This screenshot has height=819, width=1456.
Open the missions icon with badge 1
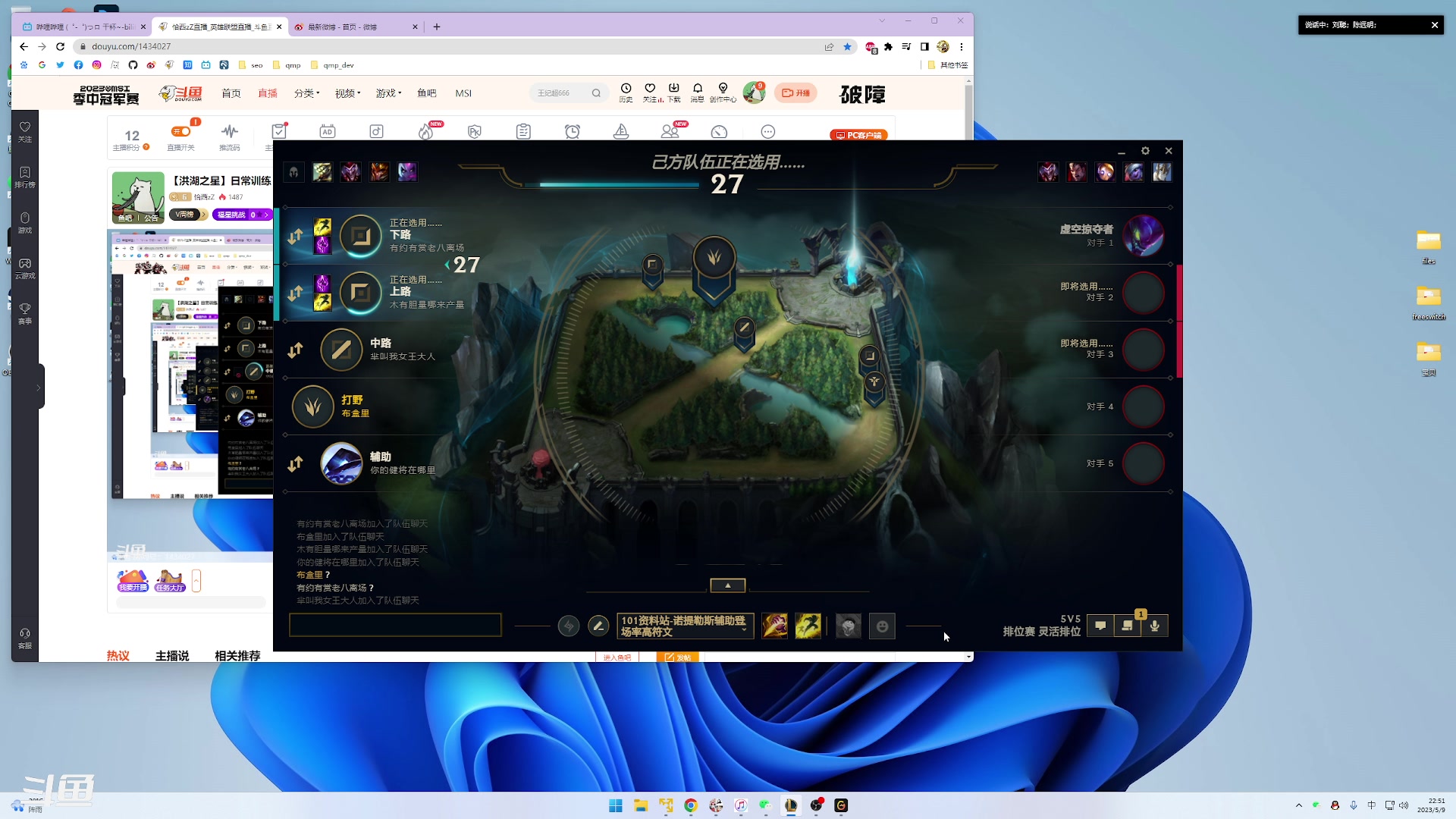point(1128,626)
